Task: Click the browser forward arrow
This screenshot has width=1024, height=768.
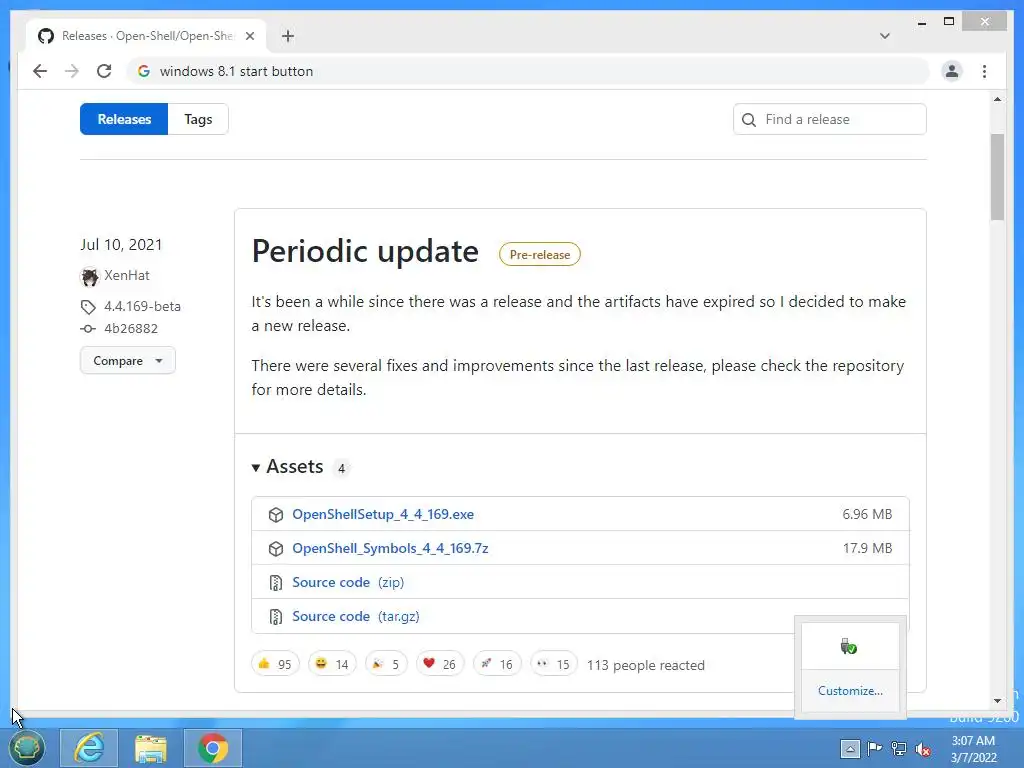Action: click(72, 71)
